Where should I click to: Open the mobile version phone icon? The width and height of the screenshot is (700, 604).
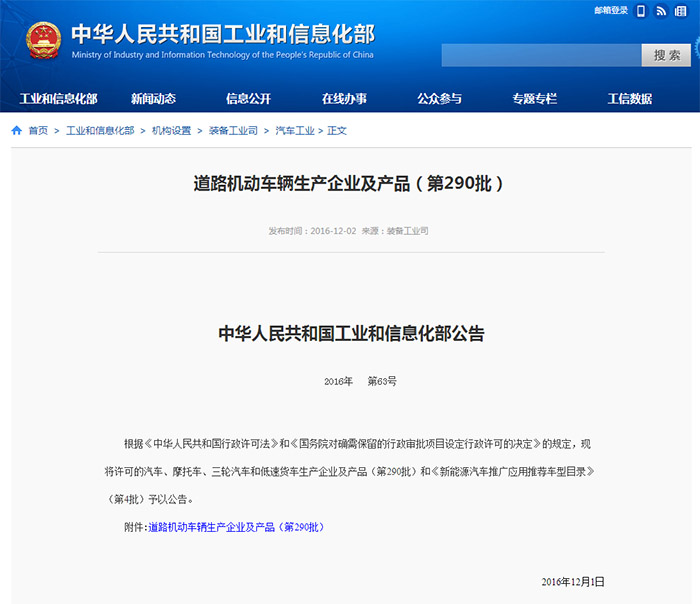[x=641, y=11]
